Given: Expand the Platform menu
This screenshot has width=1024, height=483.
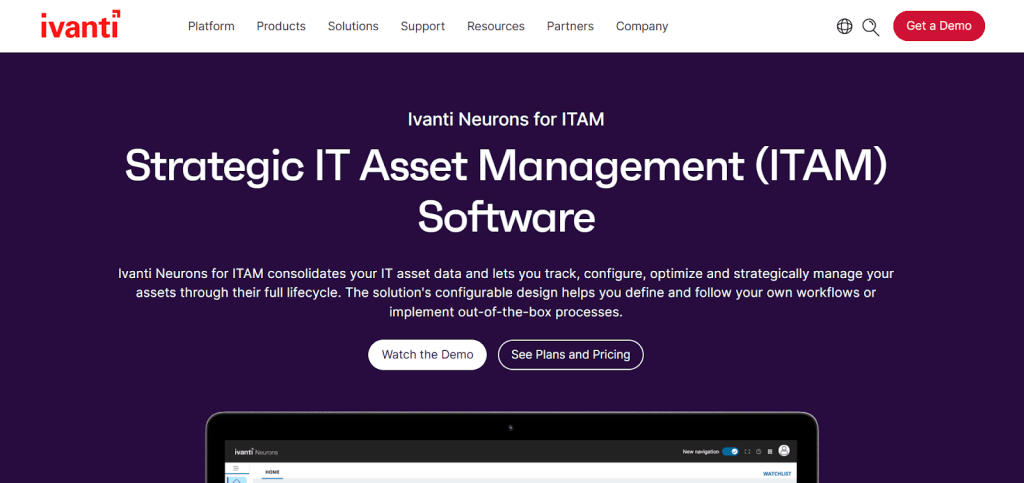Looking at the screenshot, I should click(x=211, y=26).
